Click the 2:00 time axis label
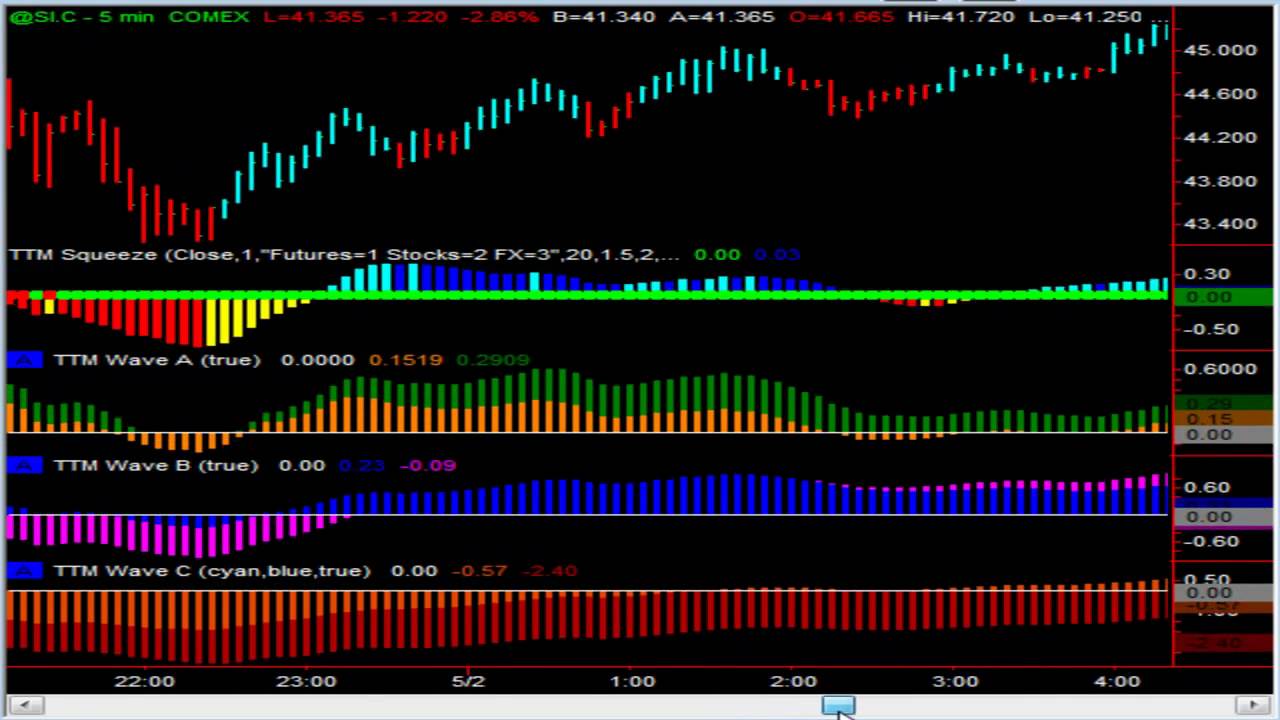1280x720 pixels. (794, 681)
